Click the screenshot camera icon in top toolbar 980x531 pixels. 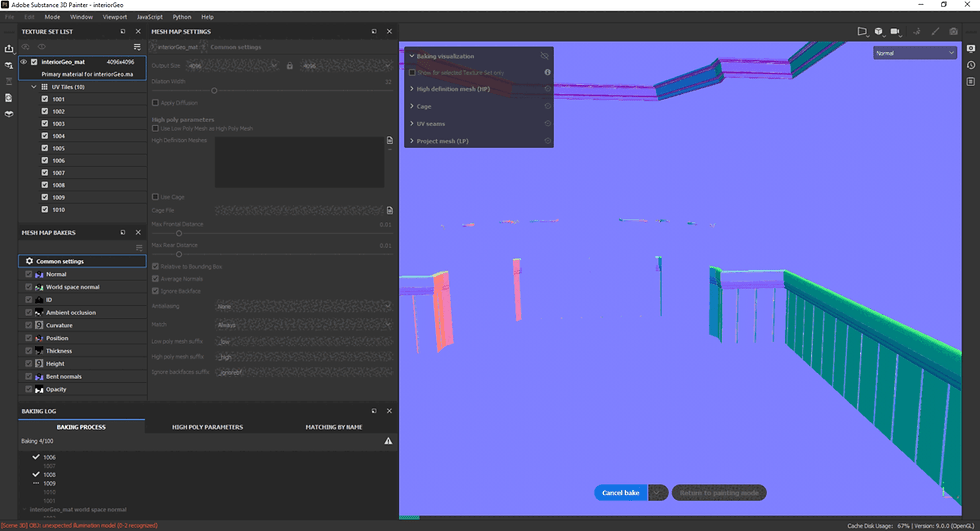[953, 31]
